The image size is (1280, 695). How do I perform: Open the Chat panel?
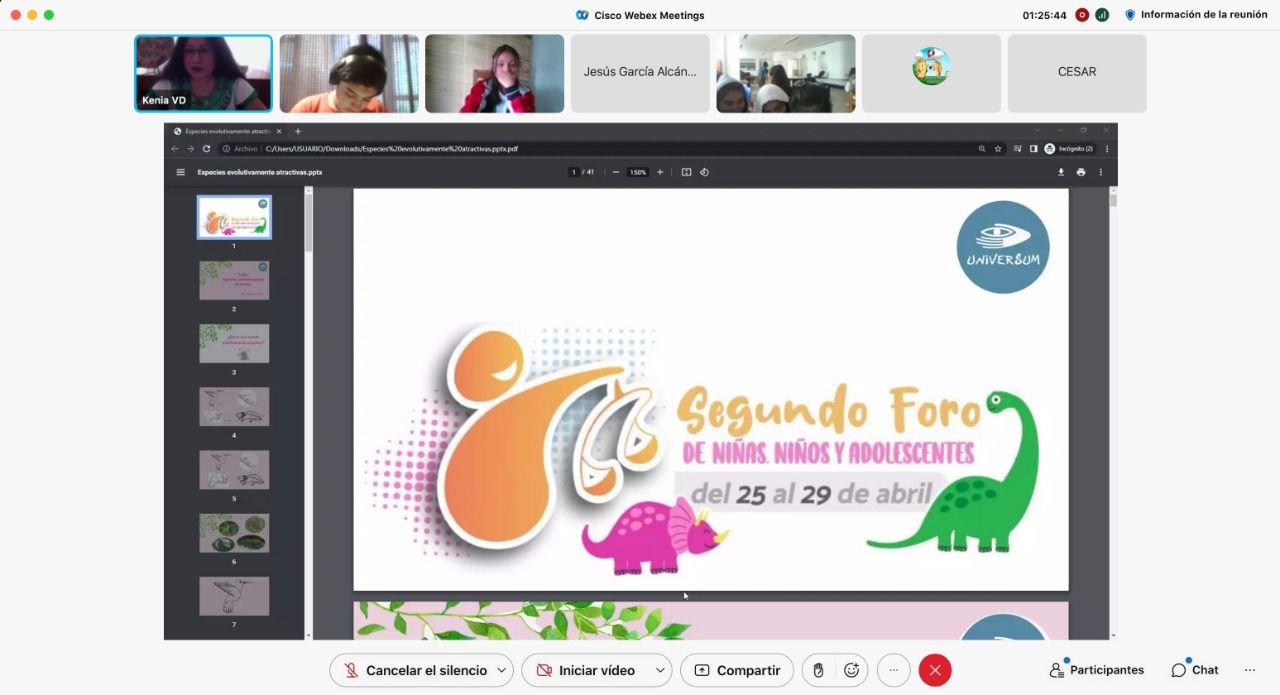tap(1195, 670)
